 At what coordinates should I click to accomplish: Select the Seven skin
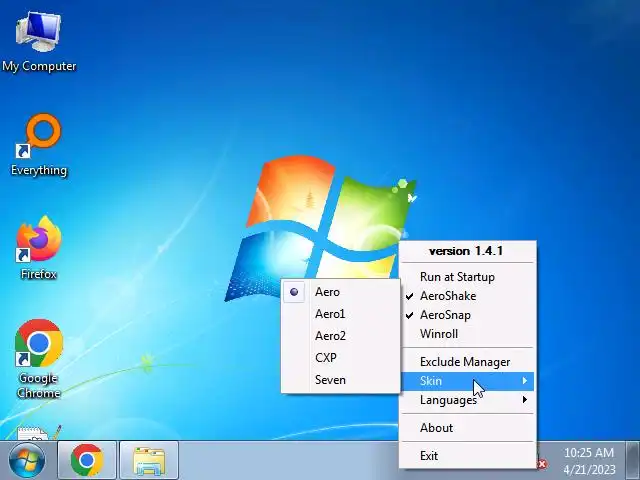(340, 380)
